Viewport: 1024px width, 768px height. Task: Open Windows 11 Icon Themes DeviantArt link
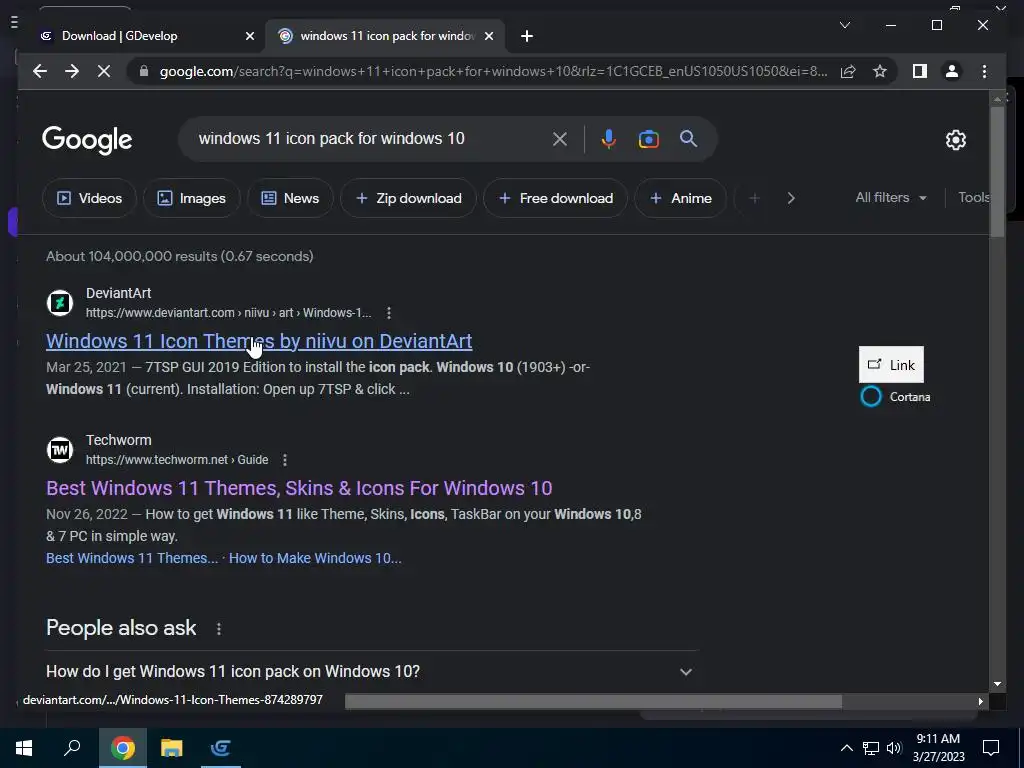tap(259, 341)
